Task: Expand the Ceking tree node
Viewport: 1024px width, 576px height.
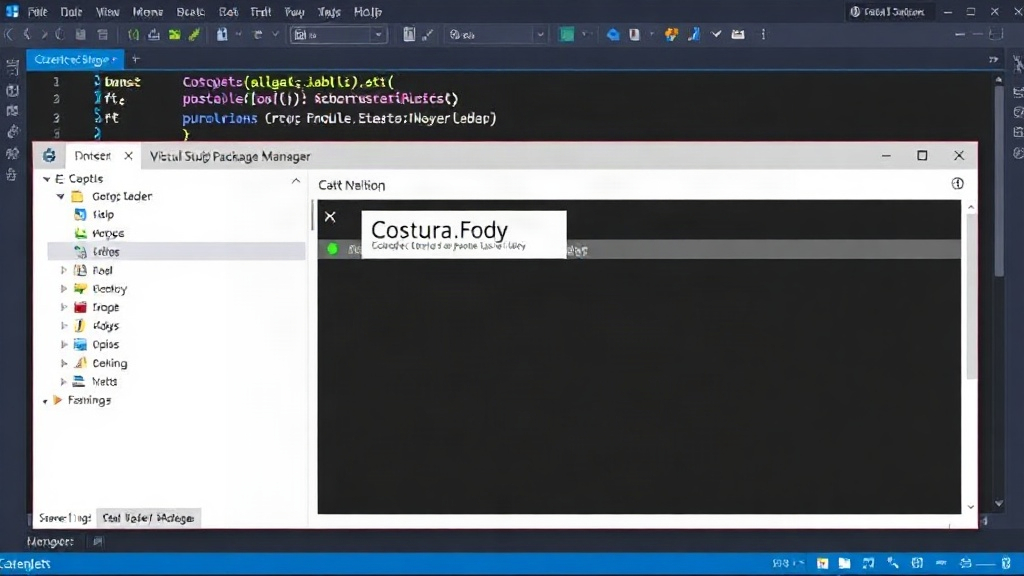Action: click(63, 362)
